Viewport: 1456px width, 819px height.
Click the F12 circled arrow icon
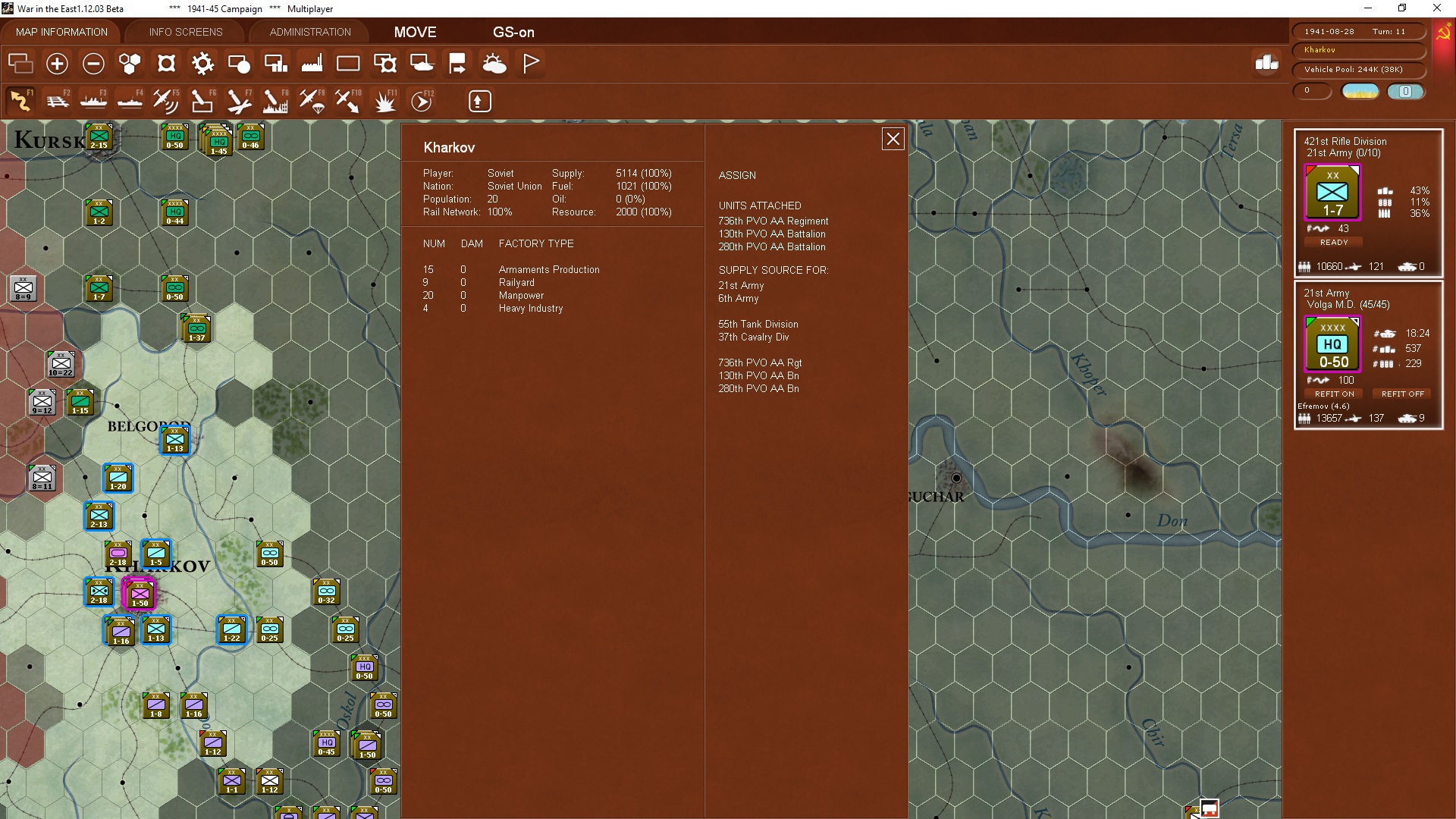(x=422, y=101)
